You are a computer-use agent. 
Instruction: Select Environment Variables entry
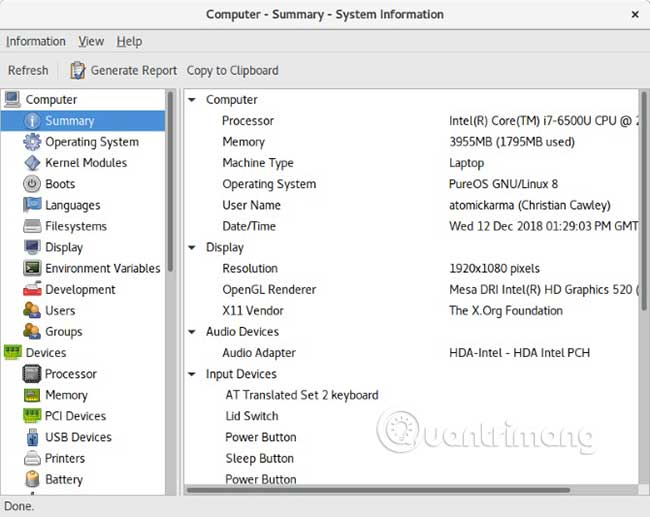pyautogui.click(x=103, y=268)
